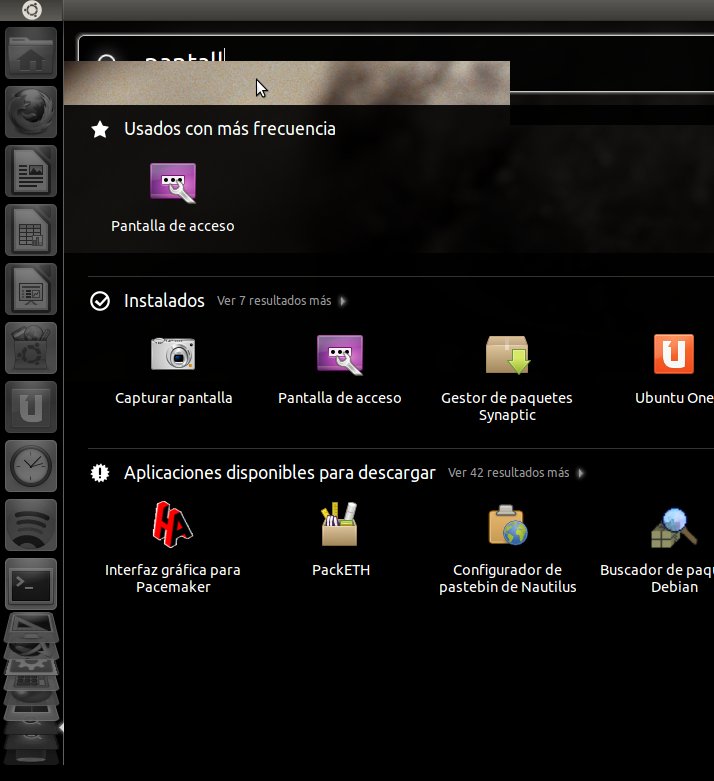Viewport: 714px width, 781px height.
Task: Open Terminal from the launcher
Action: (x=31, y=584)
